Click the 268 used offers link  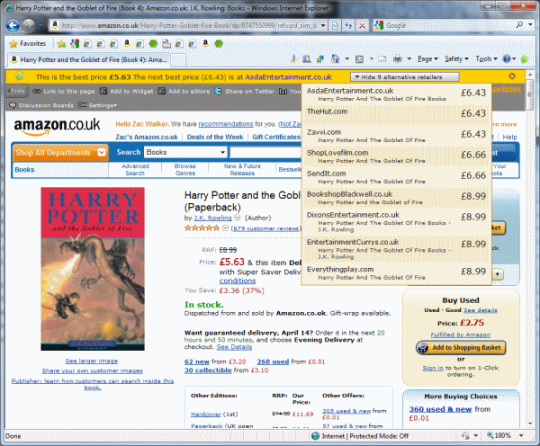[273, 362]
